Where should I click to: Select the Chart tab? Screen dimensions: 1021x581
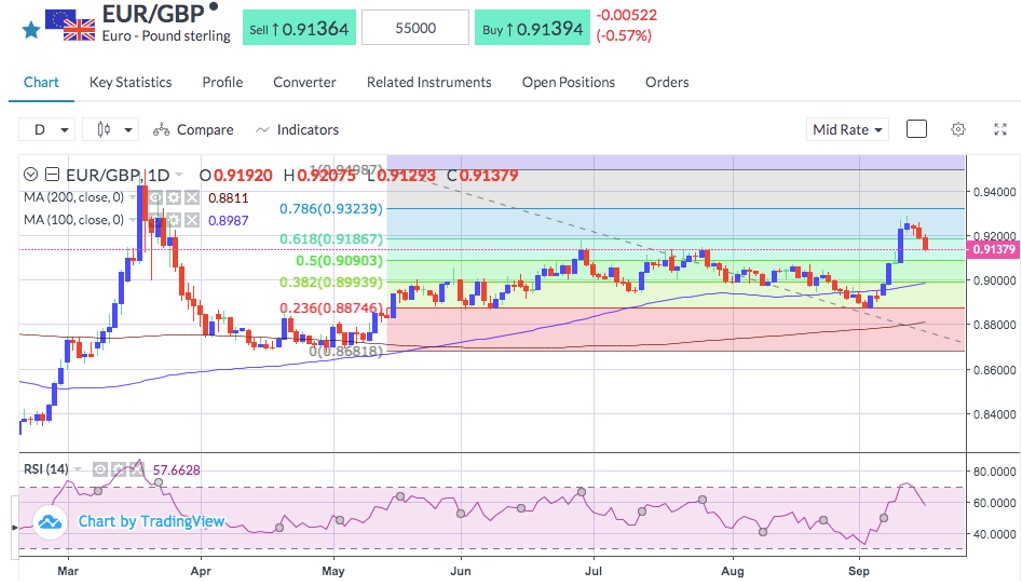pos(41,82)
